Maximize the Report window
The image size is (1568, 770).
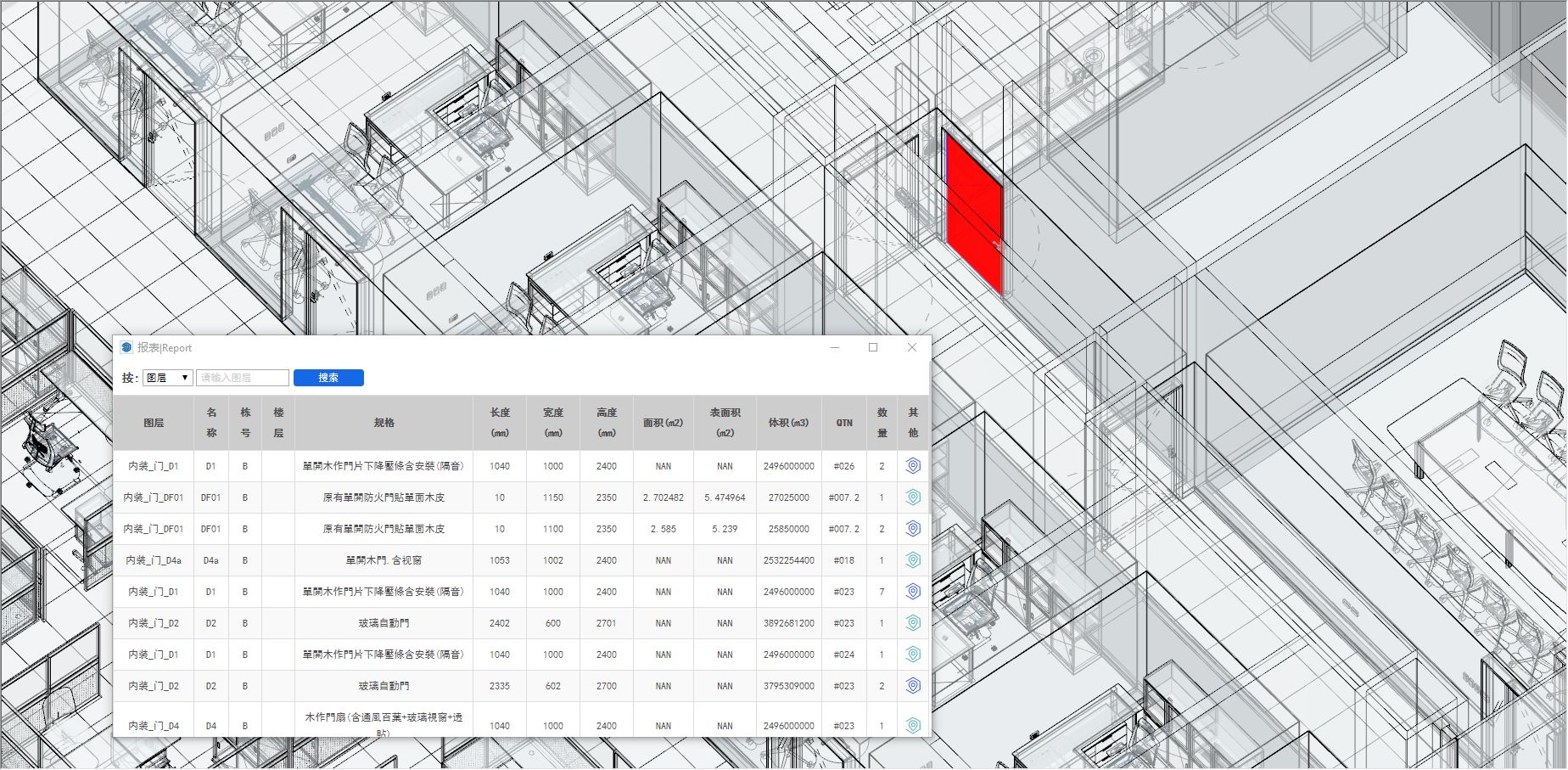873,347
